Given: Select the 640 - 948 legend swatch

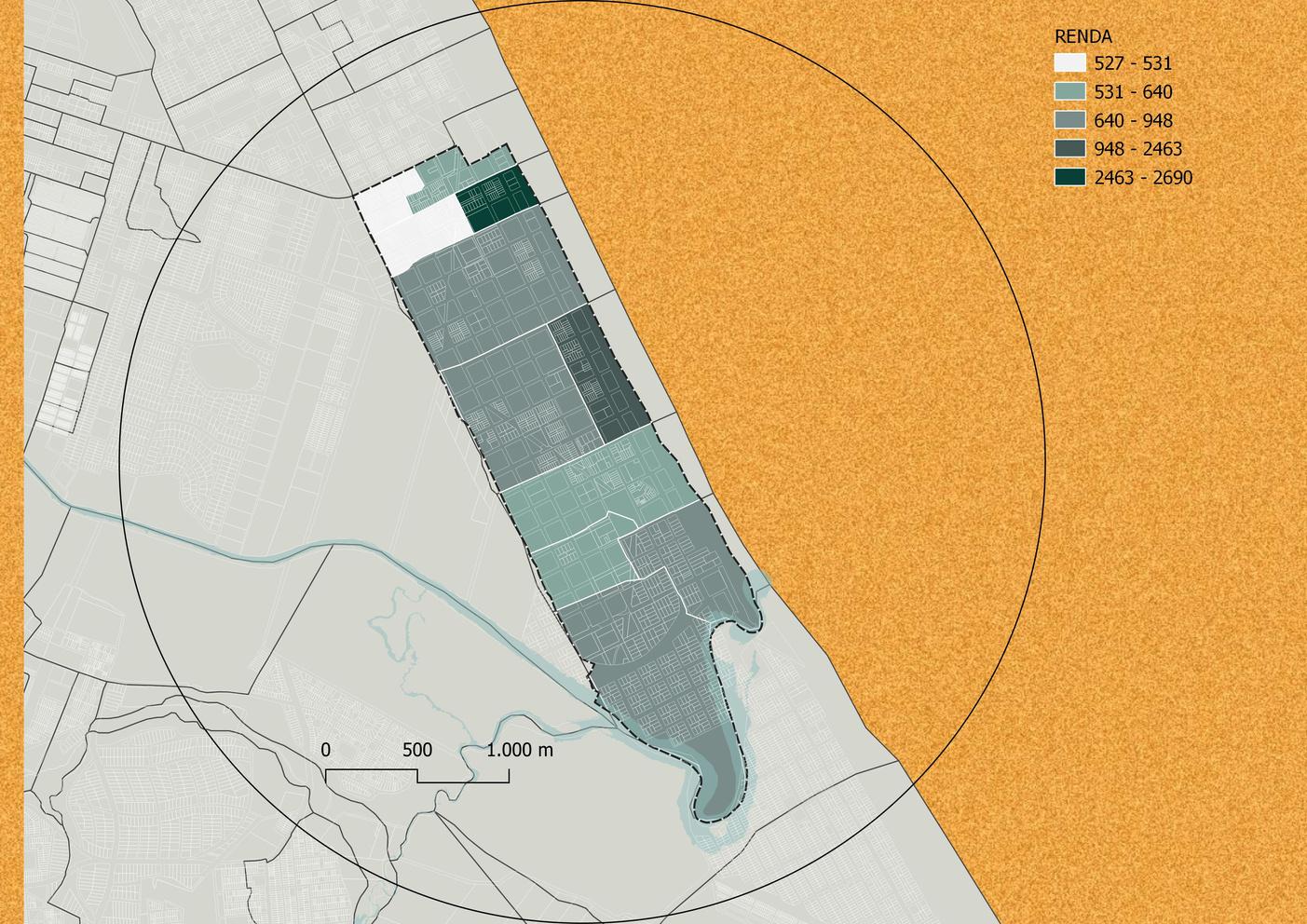Looking at the screenshot, I should [1070, 120].
